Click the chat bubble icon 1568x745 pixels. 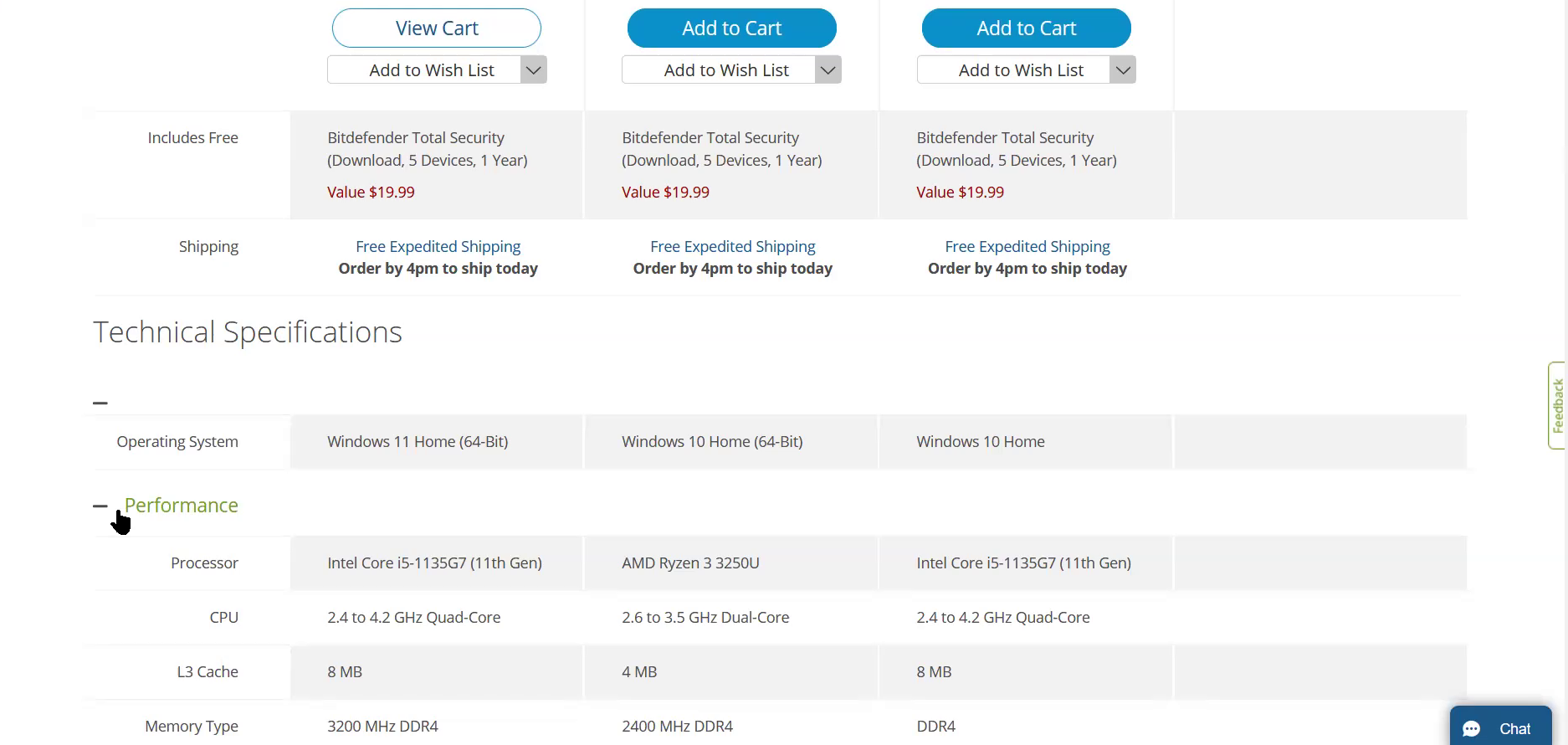(x=1472, y=729)
